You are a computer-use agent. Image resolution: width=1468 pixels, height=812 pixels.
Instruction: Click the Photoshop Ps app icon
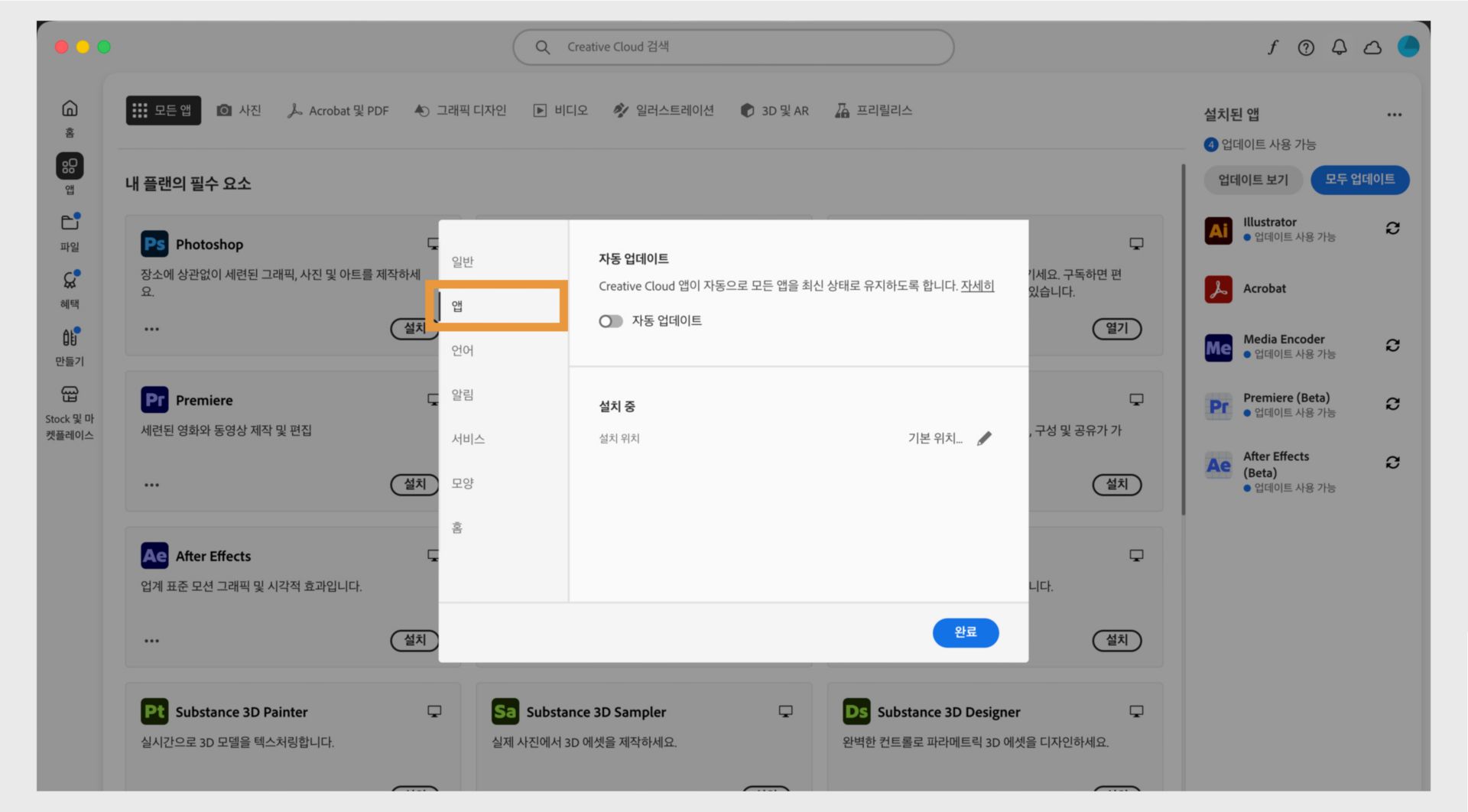click(x=154, y=244)
